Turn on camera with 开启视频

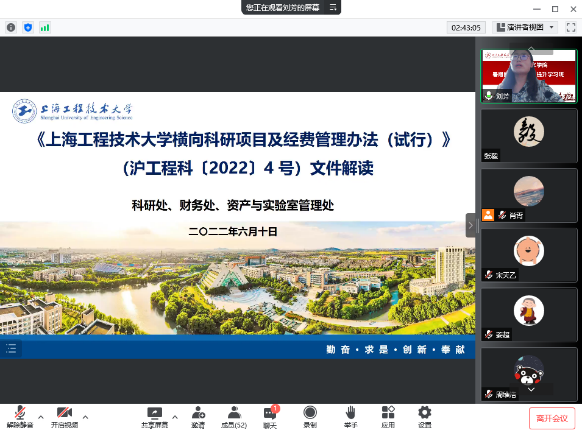pyautogui.click(x=64, y=417)
